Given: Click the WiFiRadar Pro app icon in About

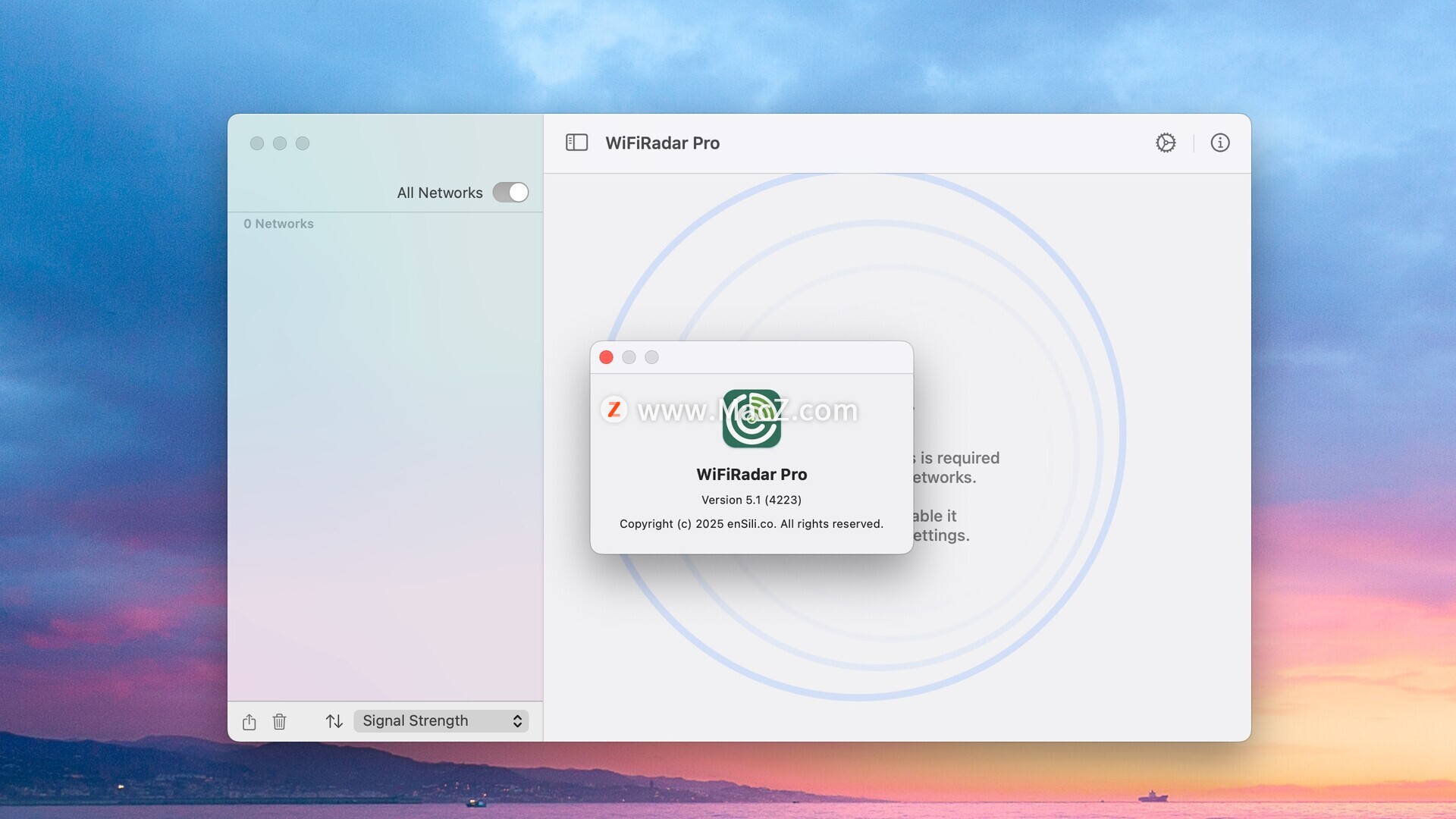Looking at the screenshot, I should pyautogui.click(x=751, y=419).
